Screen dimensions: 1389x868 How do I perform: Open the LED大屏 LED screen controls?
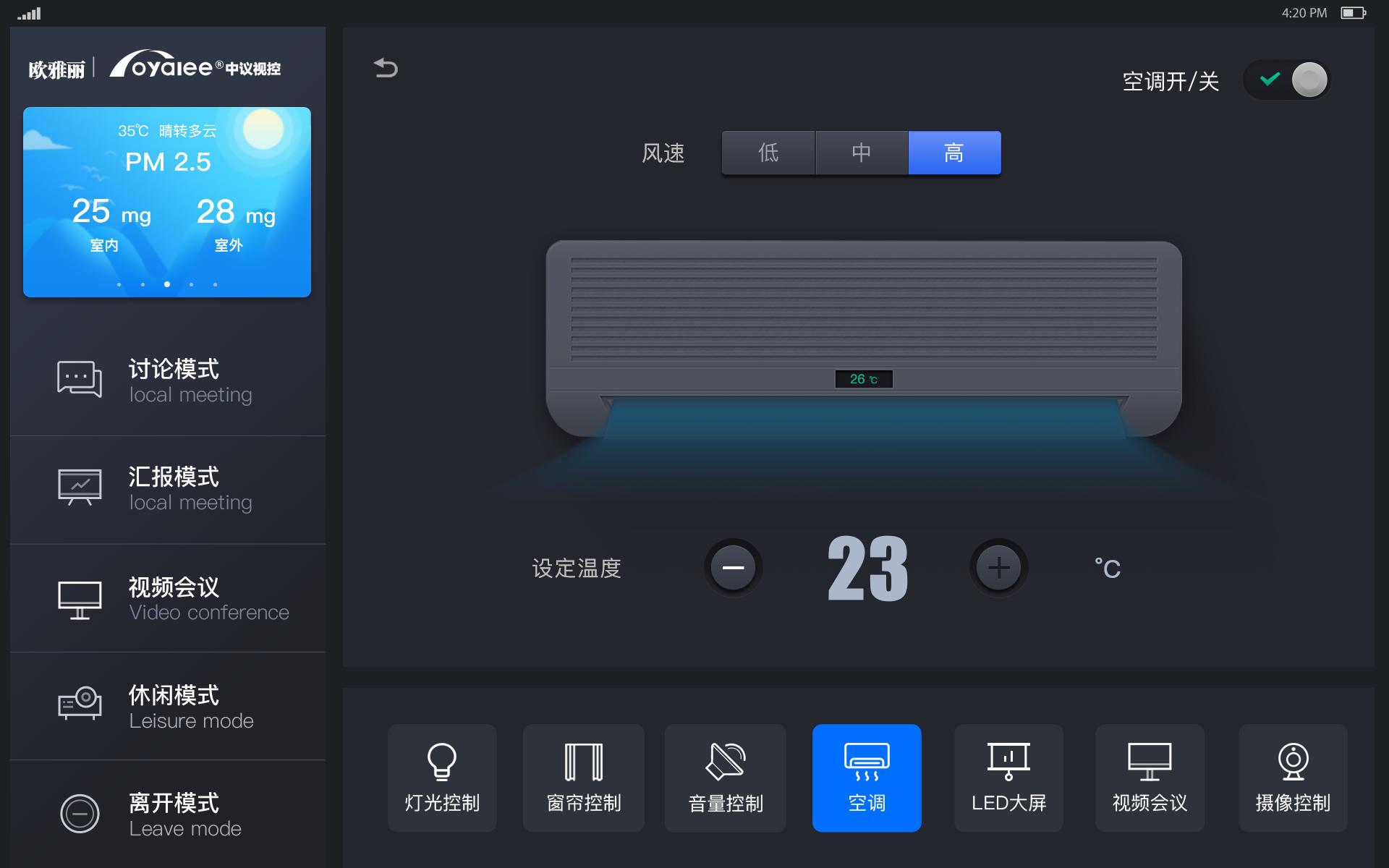[x=1008, y=778]
